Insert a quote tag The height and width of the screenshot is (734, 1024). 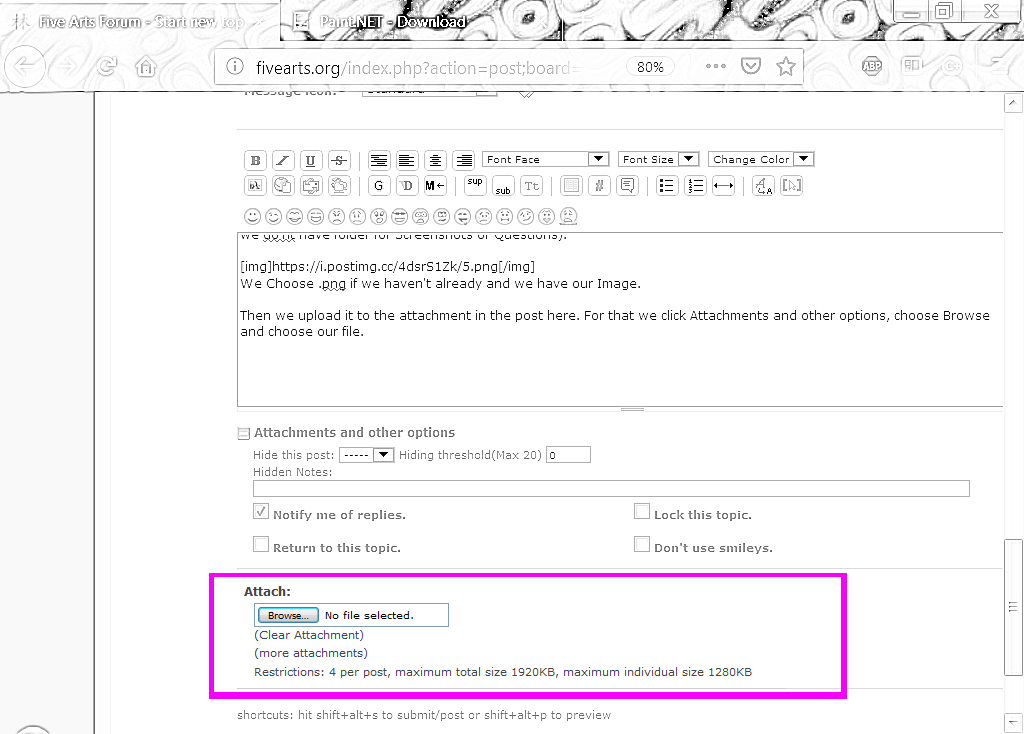(627, 185)
